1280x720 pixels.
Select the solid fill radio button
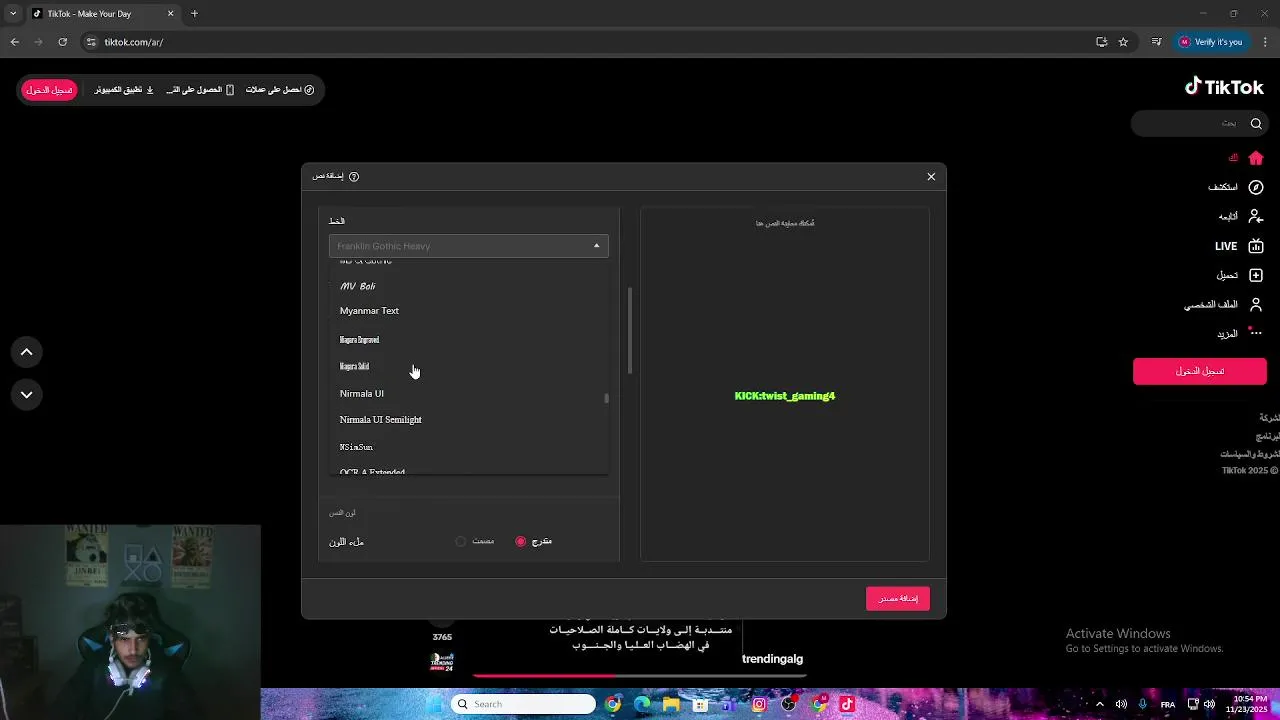click(461, 541)
